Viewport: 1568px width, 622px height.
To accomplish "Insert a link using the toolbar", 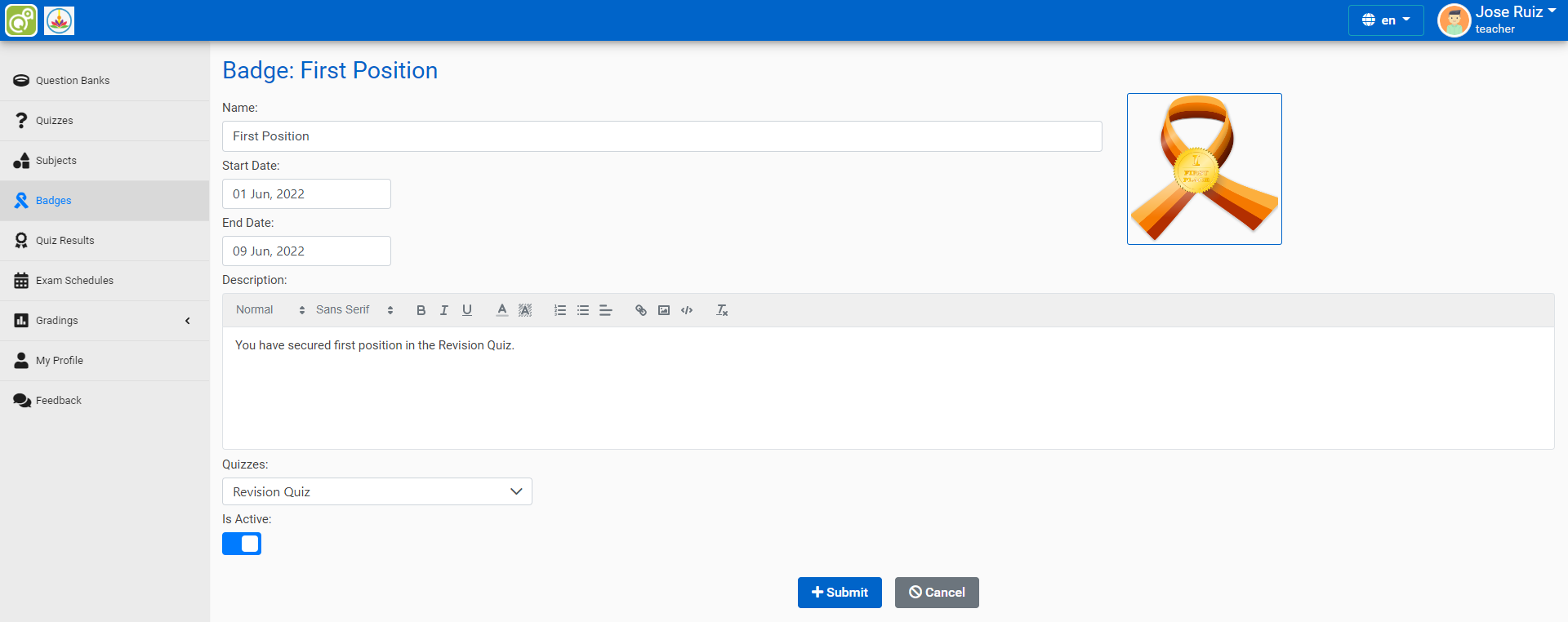I will tap(640, 310).
